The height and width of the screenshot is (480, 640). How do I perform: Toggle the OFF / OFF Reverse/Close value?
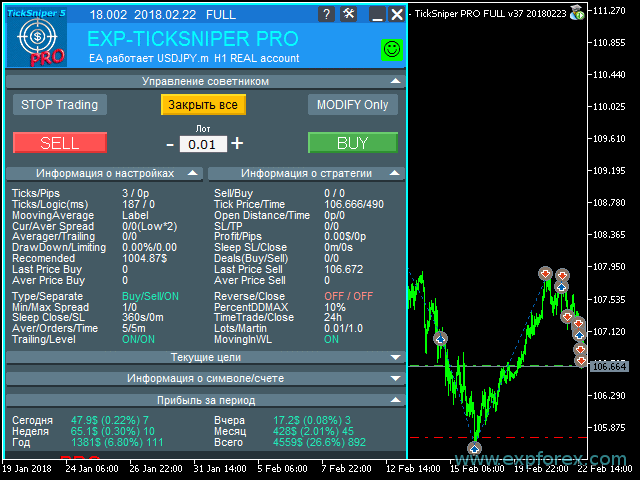coord(349,296)
